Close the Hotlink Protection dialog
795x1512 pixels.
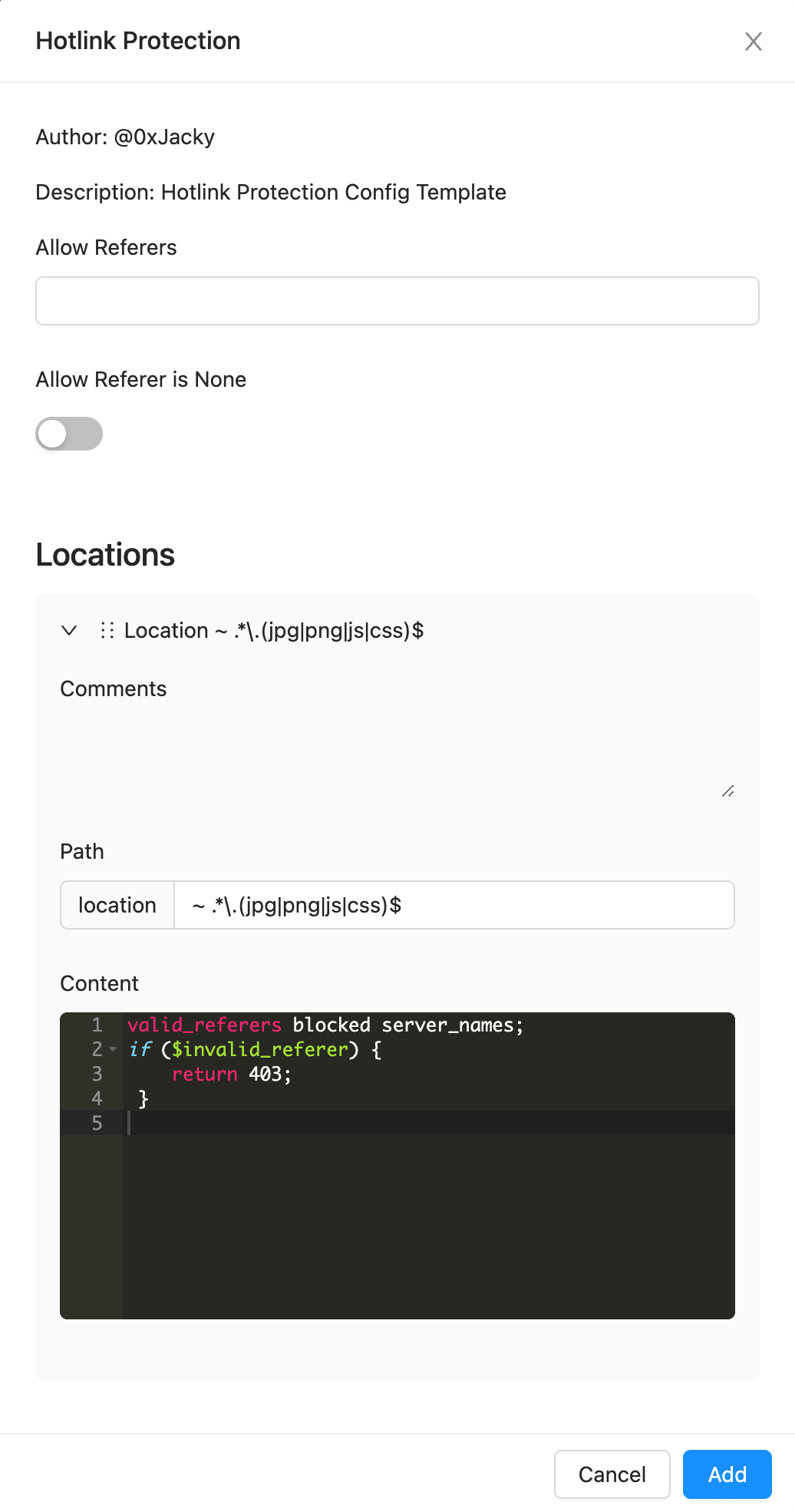click(x=753, y=41)
